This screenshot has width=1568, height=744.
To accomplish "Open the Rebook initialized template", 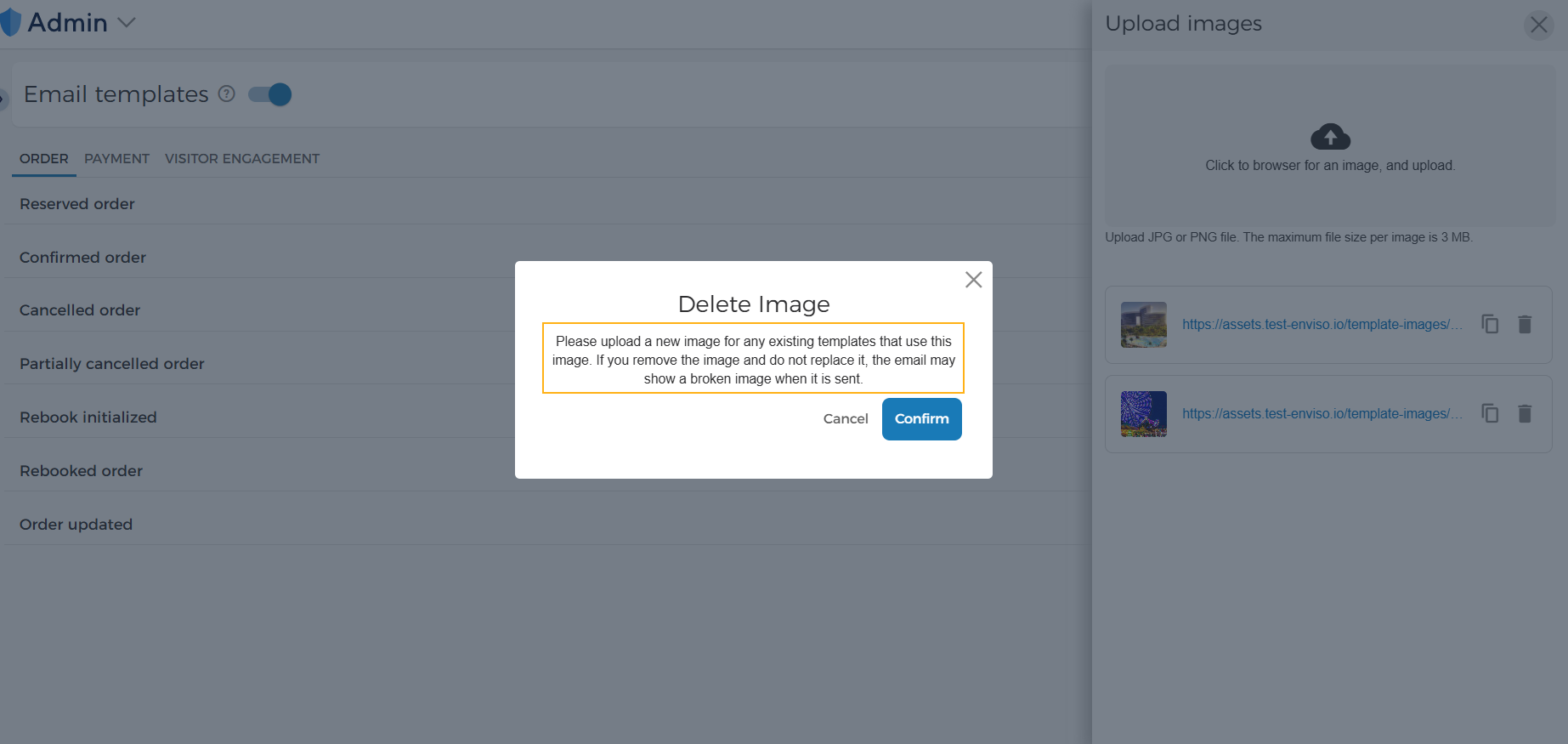I will (x=547, y=417).
